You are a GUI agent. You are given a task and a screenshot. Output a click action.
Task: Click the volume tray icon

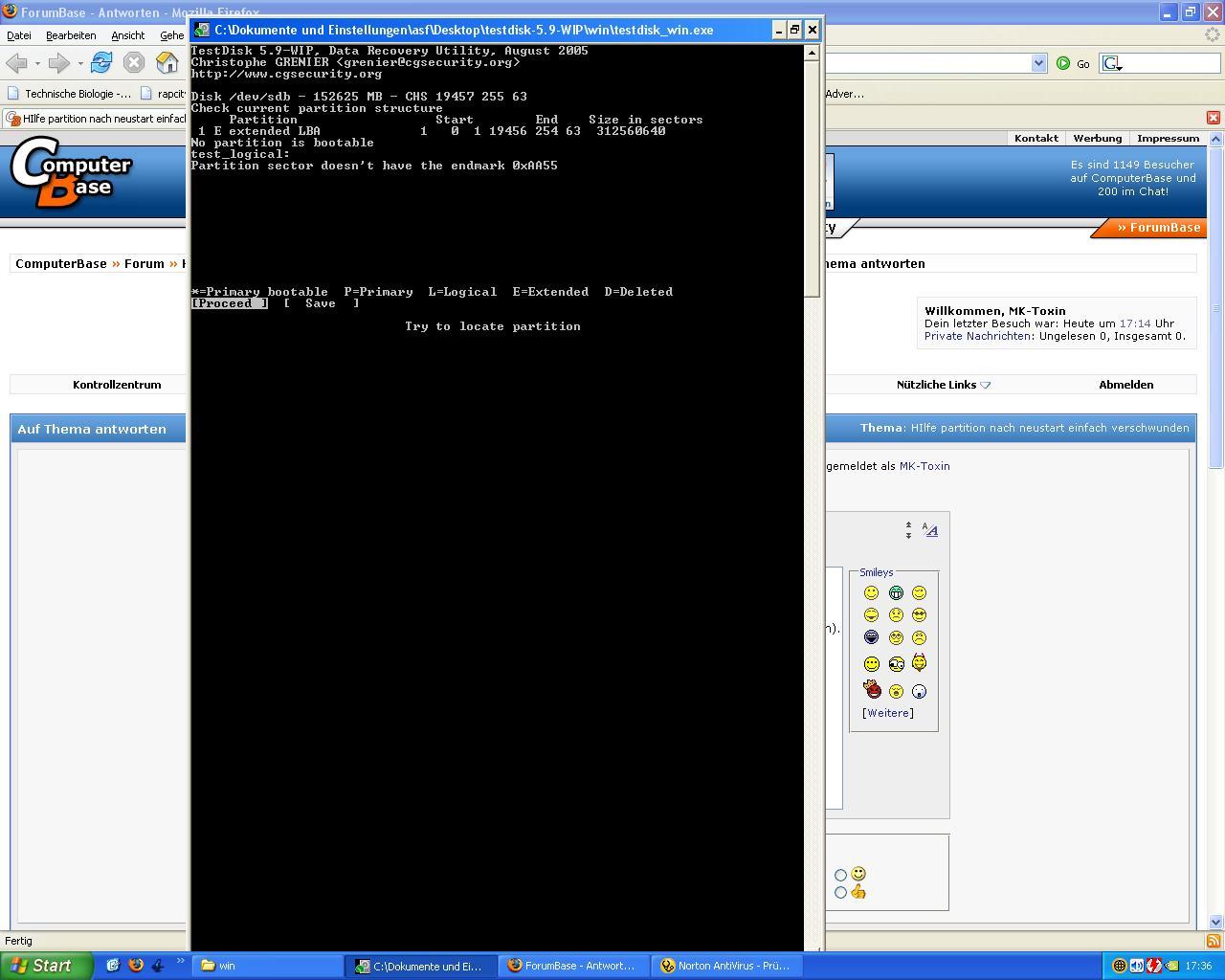coord(1136,966)
